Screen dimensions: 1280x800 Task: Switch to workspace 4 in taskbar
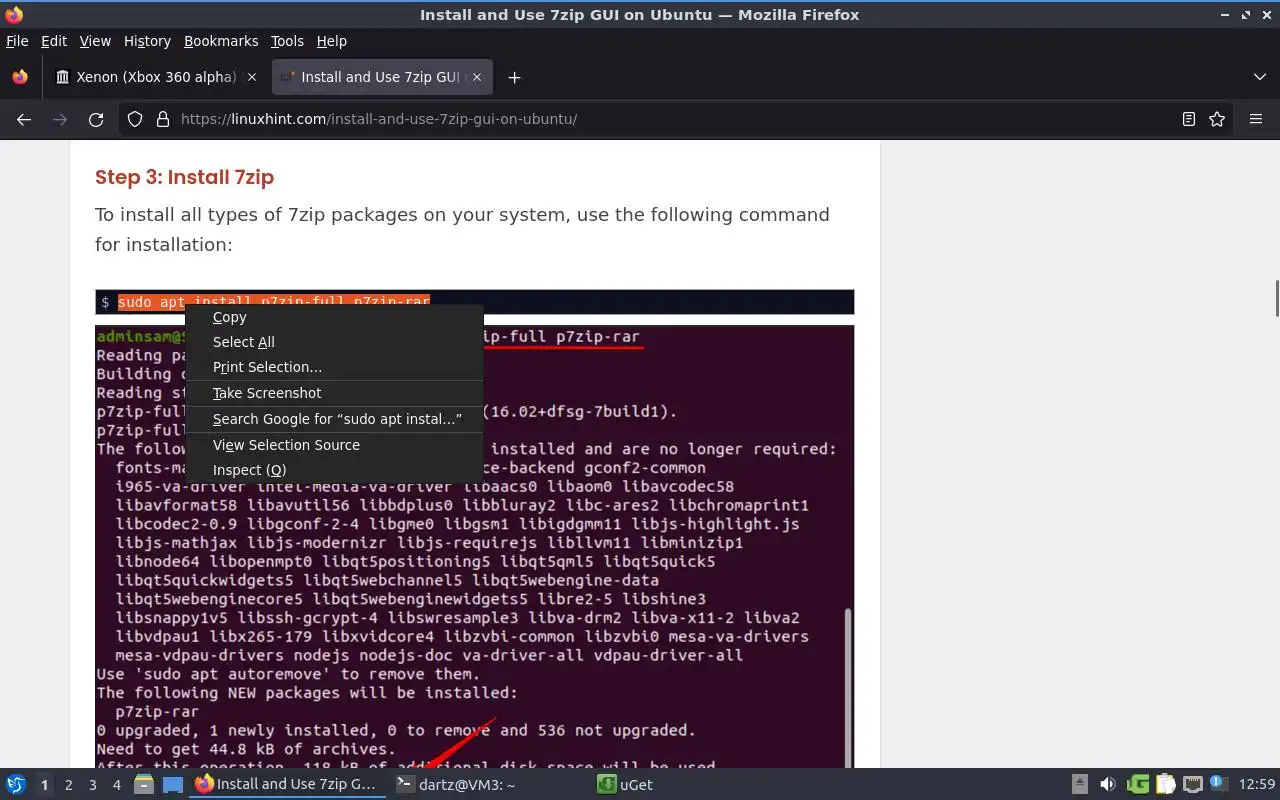pyautogui.click(x=116, y=785)
